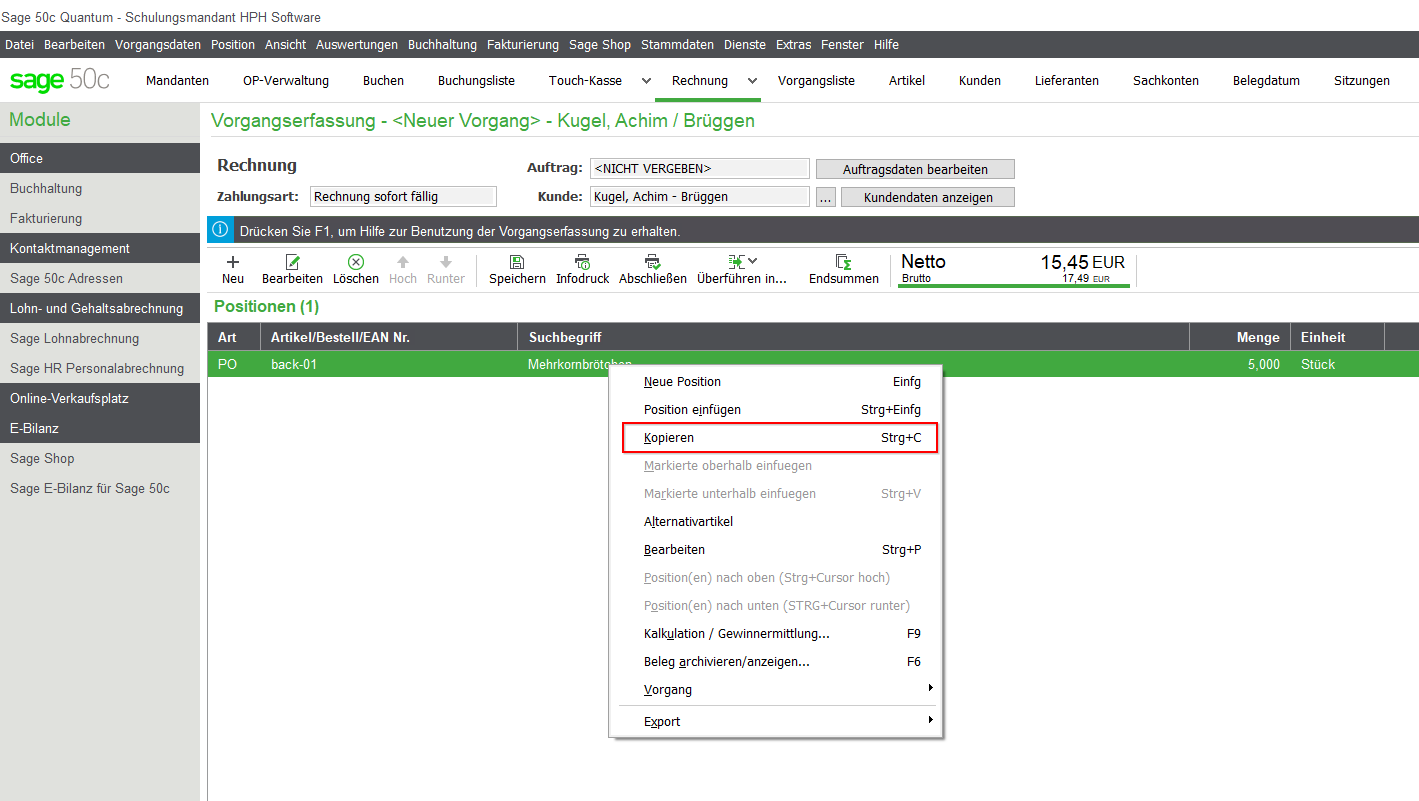Click Kundendaten anzeigen button
The width and height of the screenshot is (1419, 801).
click(928, 197)
